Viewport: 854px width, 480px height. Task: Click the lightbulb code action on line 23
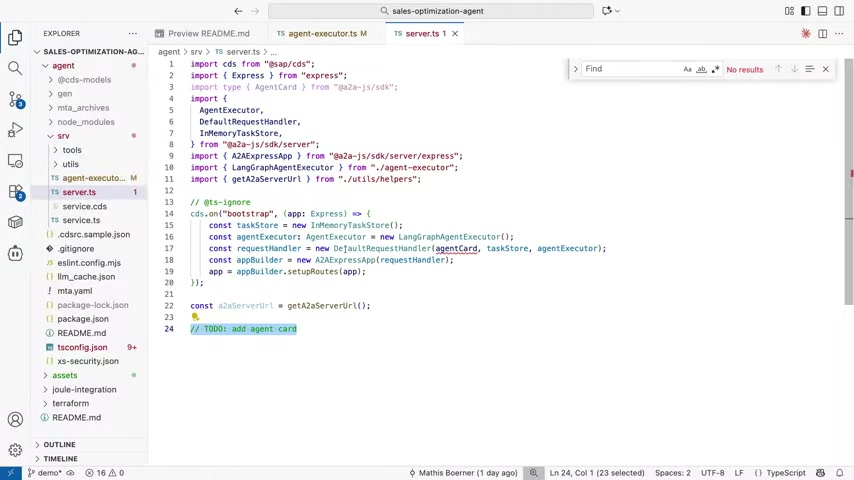[195, 317]
